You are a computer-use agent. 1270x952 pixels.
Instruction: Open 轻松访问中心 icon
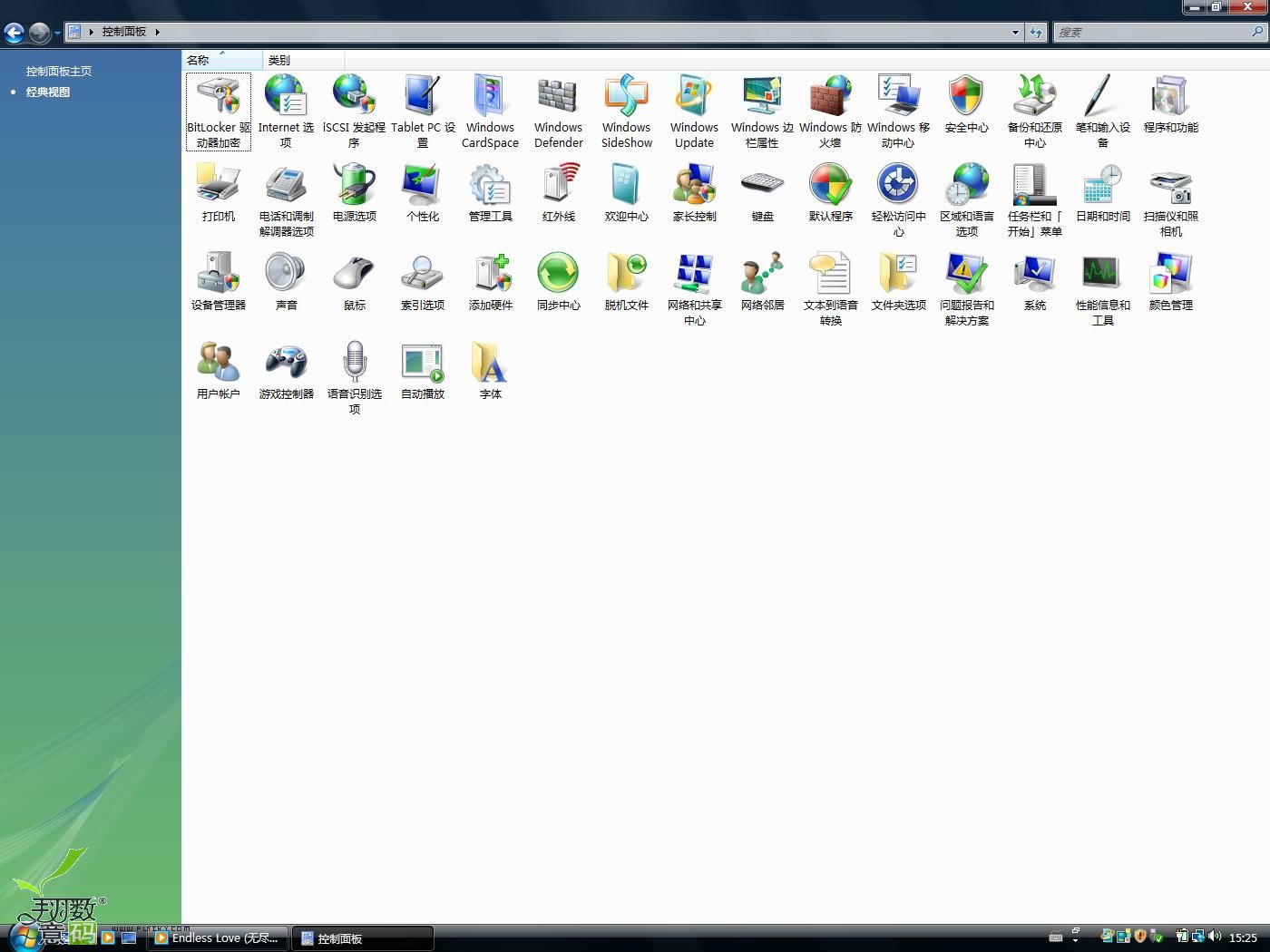pos(899,185)
